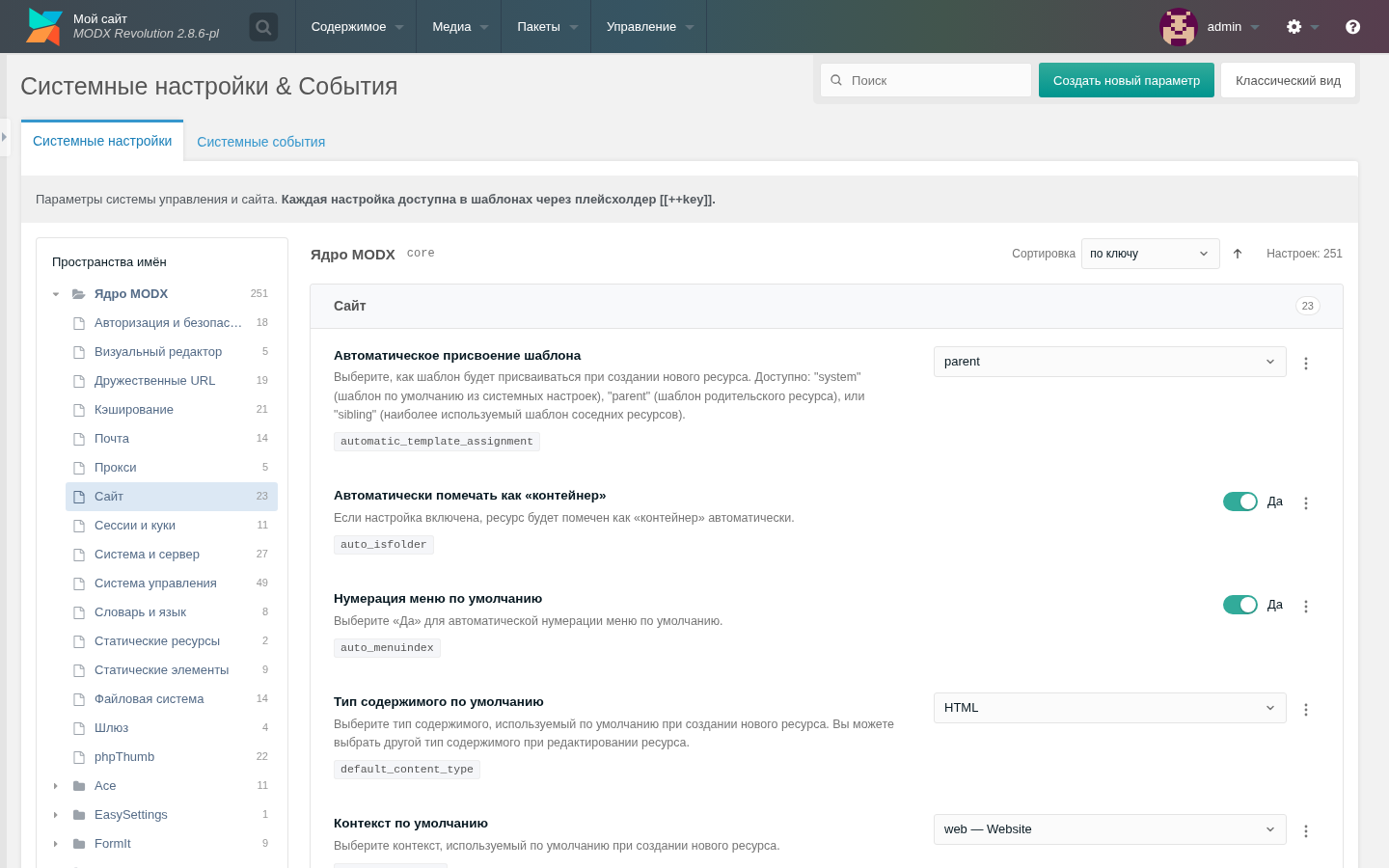This screenshot has width=1389, height=868.
Task: Click the page icon beside Шлюз
Action: click(79, 728)
